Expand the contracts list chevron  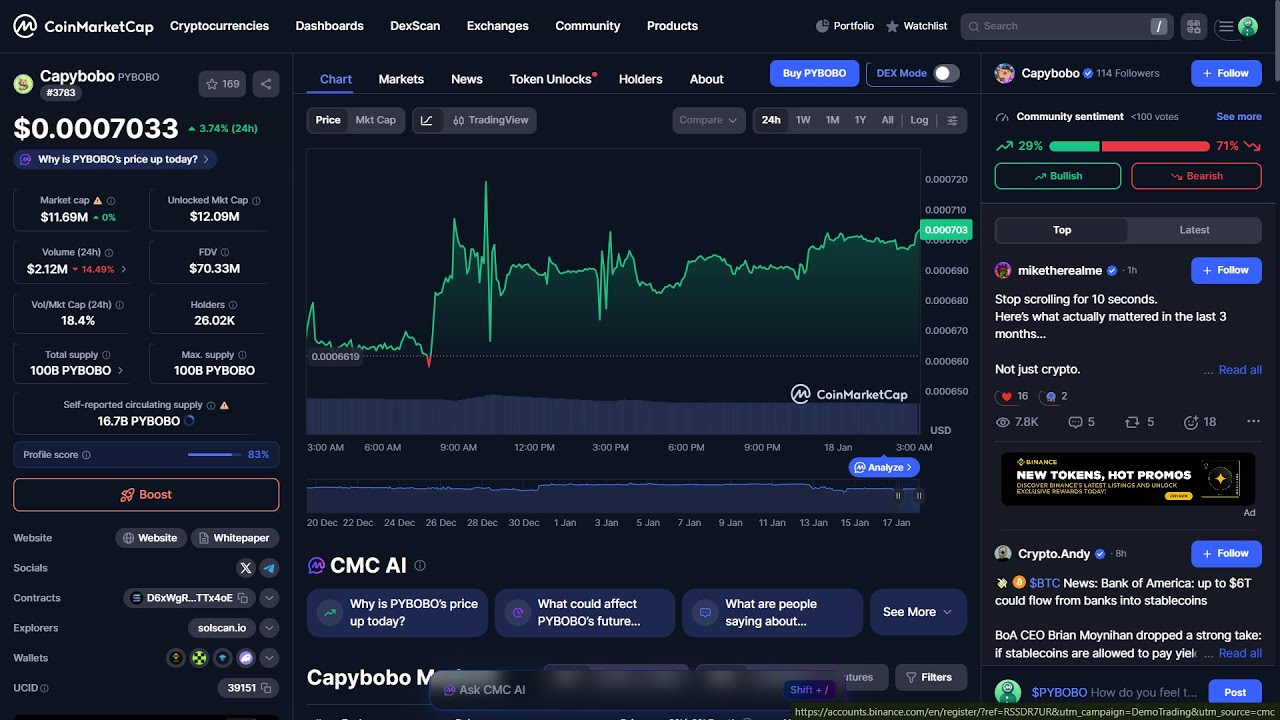[x=269, y=598]
